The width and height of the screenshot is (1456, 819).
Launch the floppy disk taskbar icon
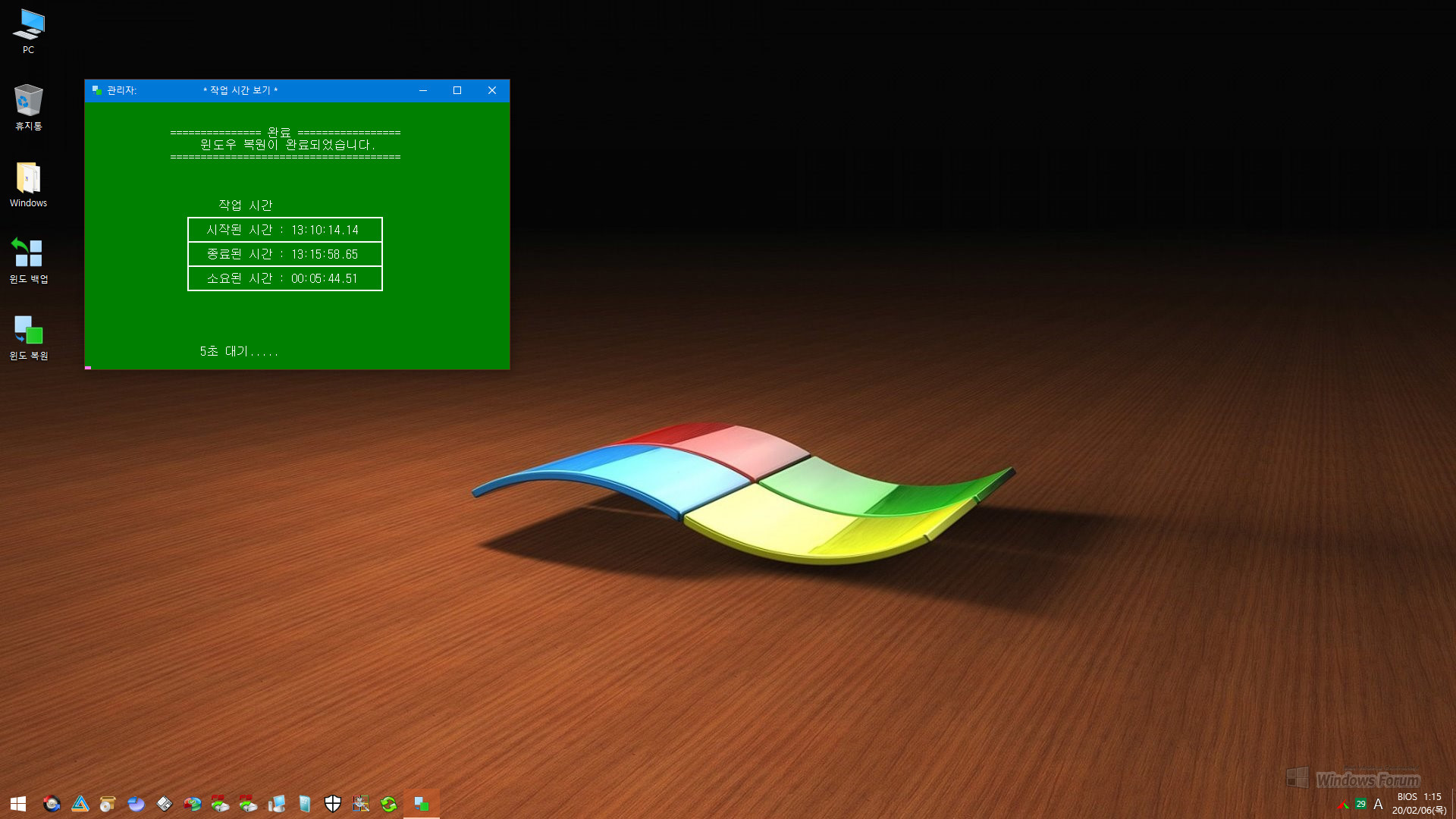point(164,804)
